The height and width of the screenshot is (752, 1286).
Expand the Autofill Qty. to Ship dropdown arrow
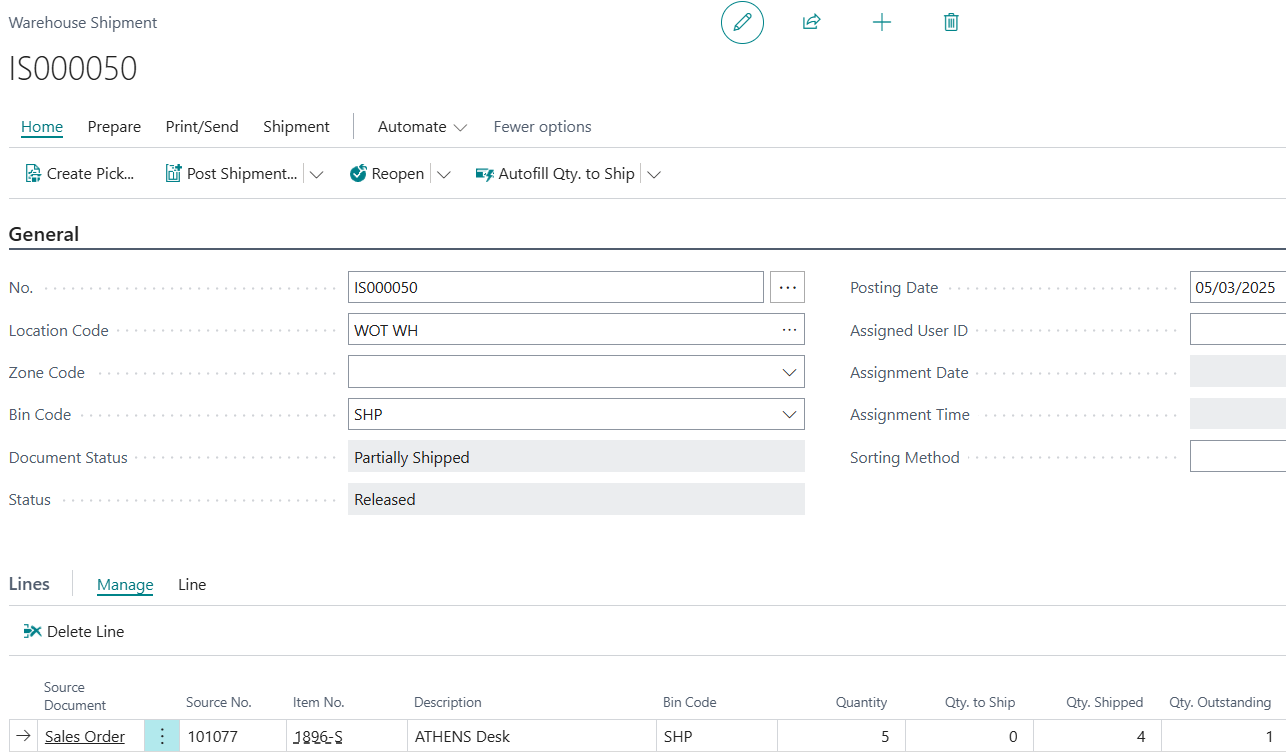click(654, 174)
